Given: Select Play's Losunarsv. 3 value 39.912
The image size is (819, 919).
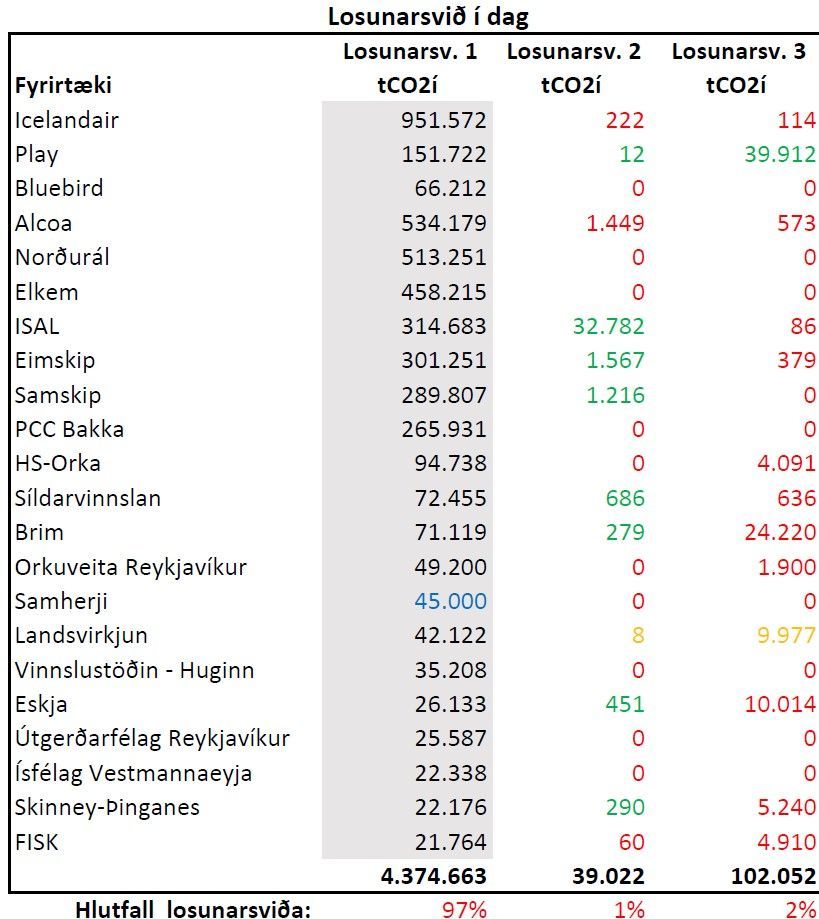Looking at the screenshot, I should click(x=780, y=154).
